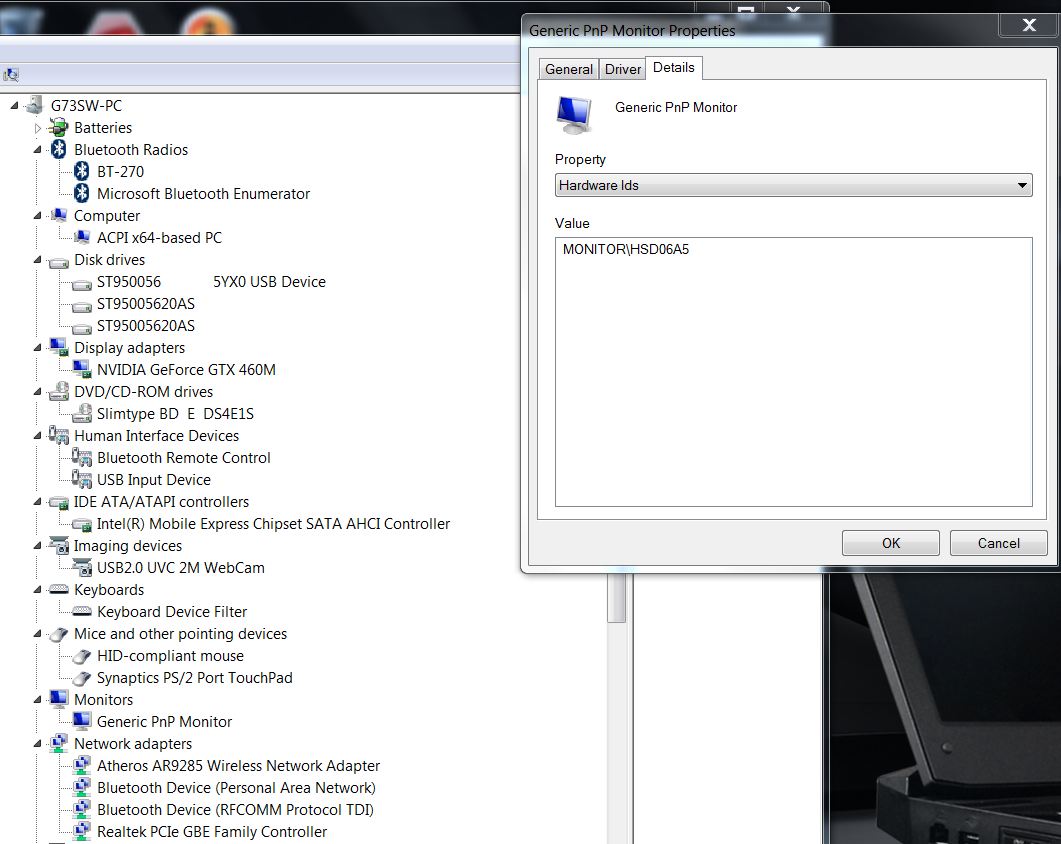Screen dimensions: 1061x844
Task: Select the MONITOR\HSD06A5 hardware ID value
Action: 625,249
